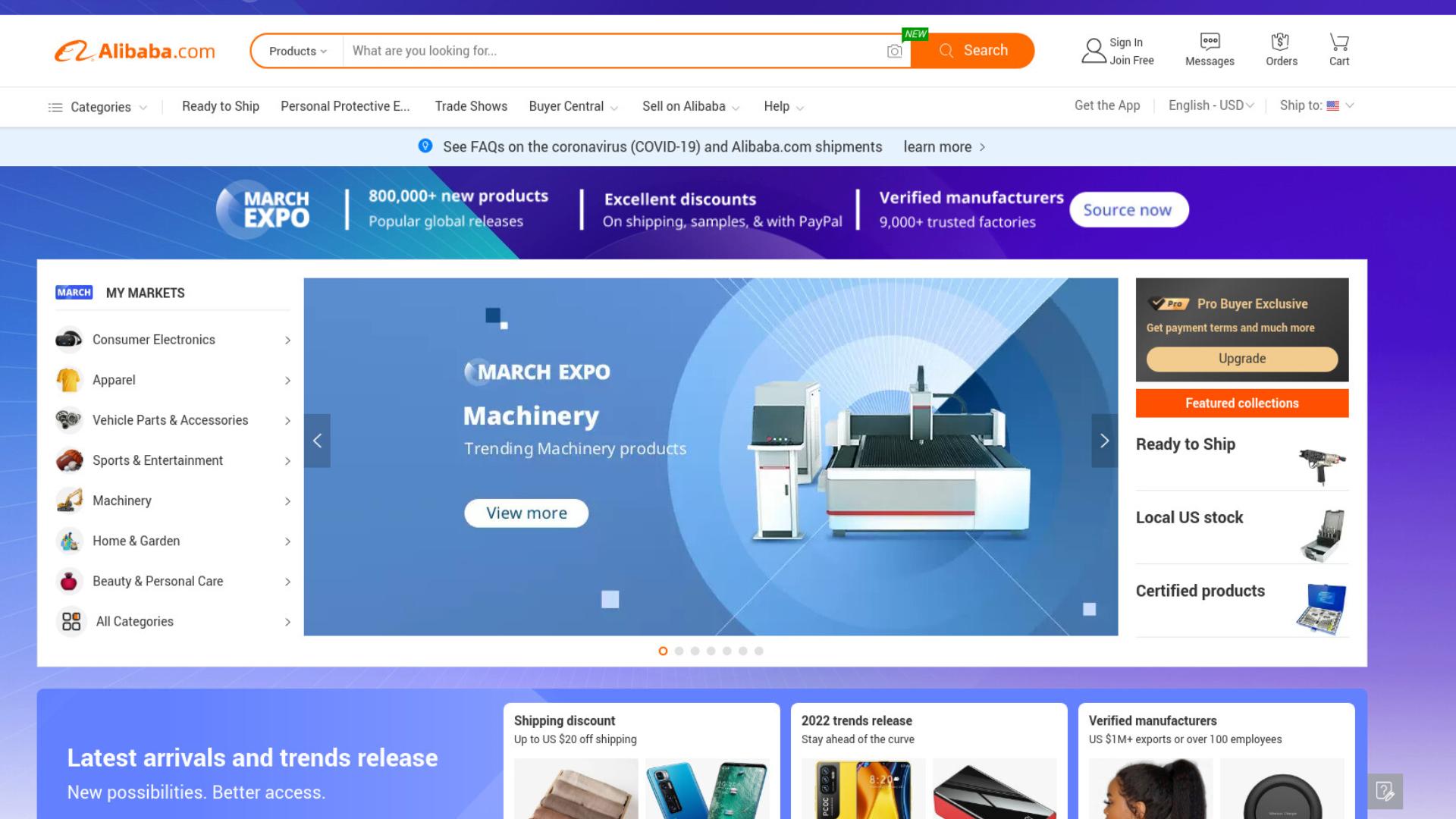1456x819 pixels.
Task: Open the Messages icon
Action: click(1210, 41)
